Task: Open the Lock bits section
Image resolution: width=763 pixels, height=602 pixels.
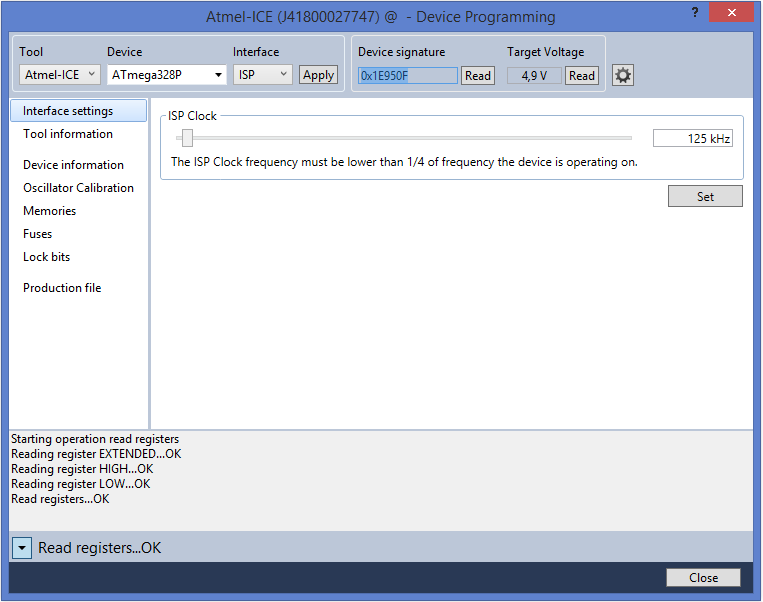Action: tap(47, 256)
